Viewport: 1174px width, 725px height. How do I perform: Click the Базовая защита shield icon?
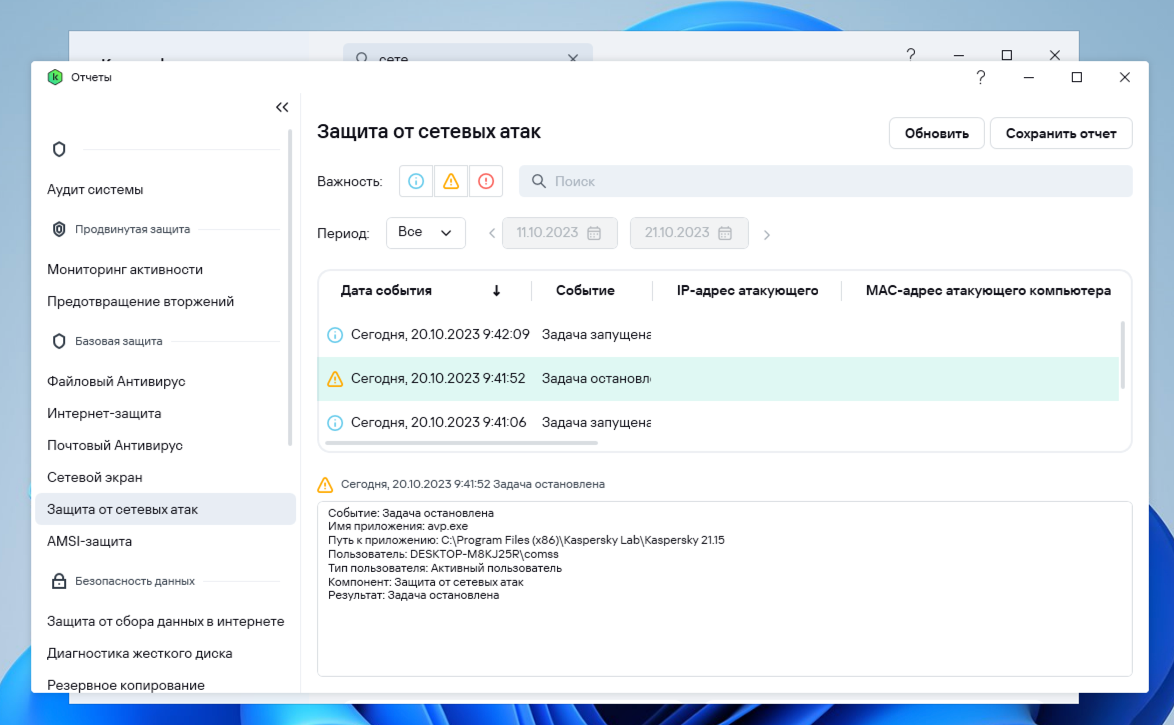[x=59, y=342]
